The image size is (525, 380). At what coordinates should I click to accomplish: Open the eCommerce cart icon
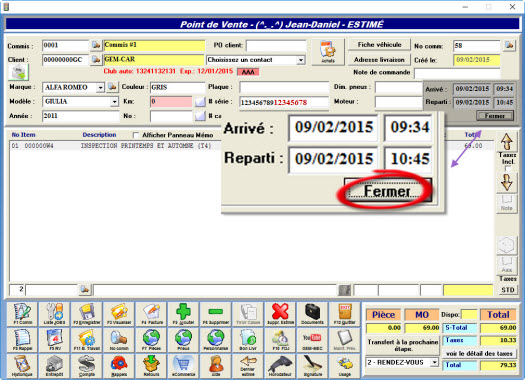pos(183,366)
